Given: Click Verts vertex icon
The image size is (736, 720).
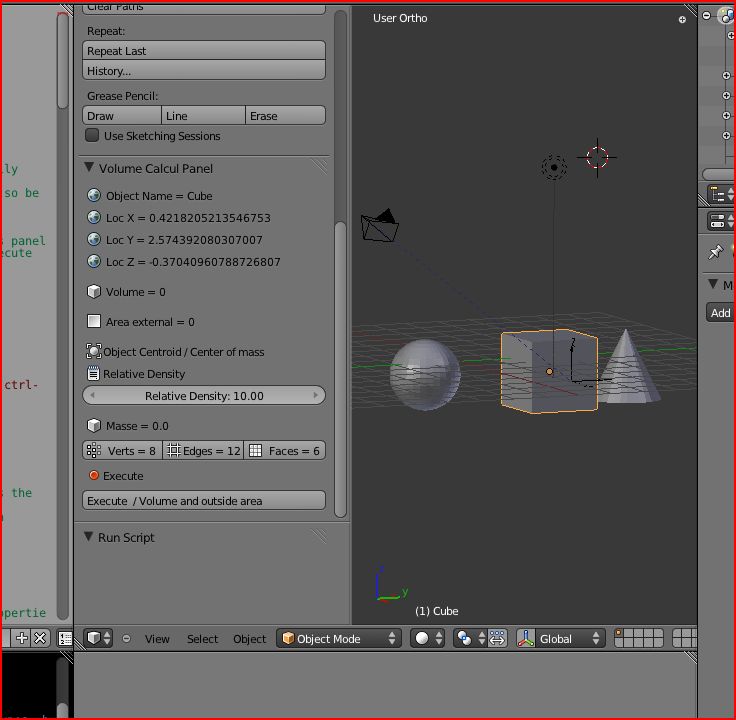Looking at the screenshot, I should (93, 451).
